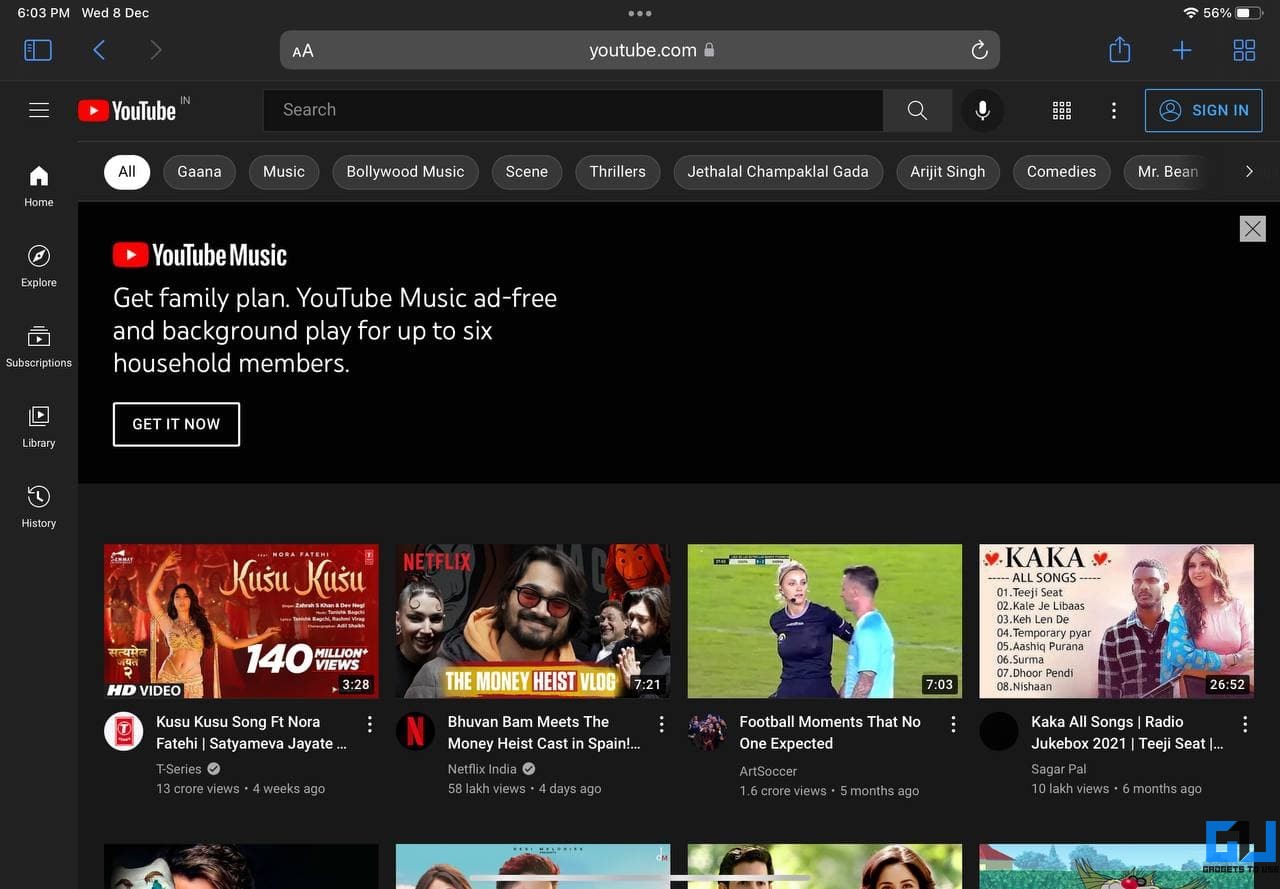Select the Thrillers filter chip
Image resolution: width=1280 pixels, height=889 pixels.
pos(618,172)
